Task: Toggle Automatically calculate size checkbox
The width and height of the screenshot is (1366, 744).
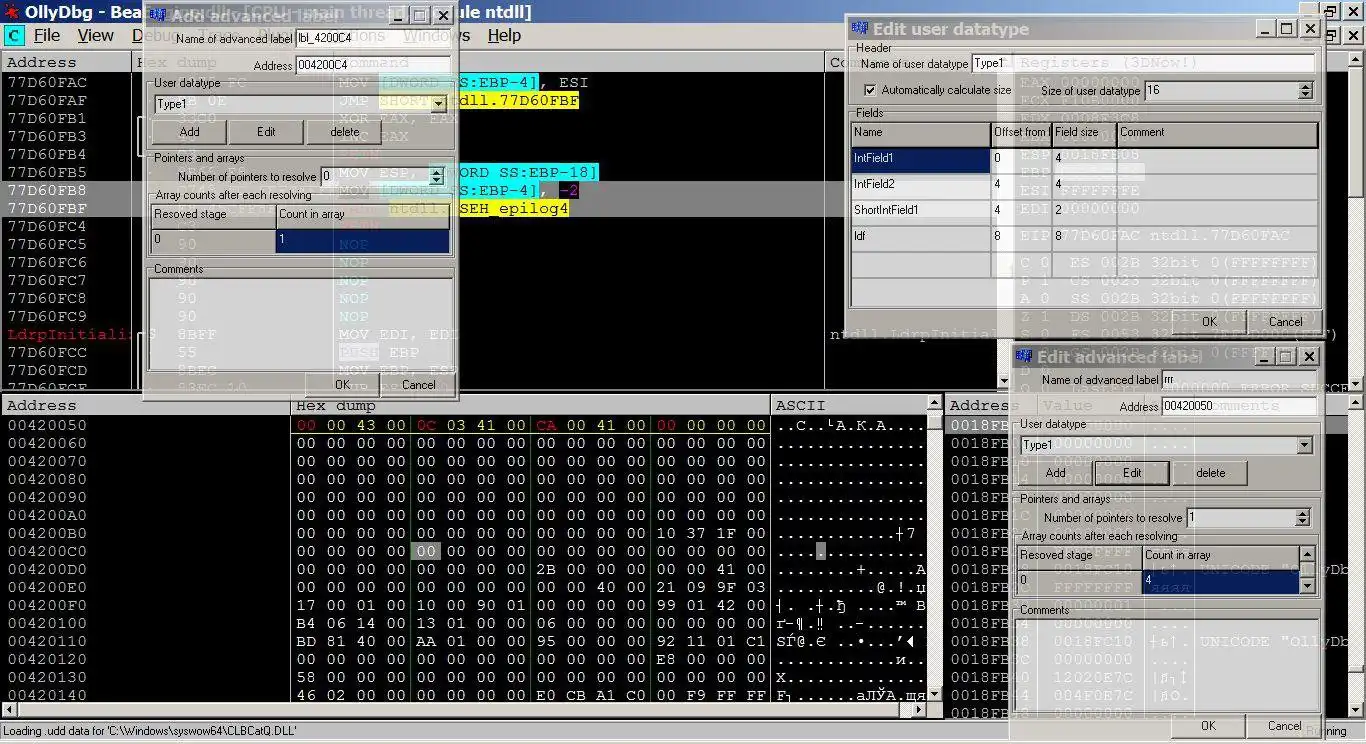Action: 869,90
